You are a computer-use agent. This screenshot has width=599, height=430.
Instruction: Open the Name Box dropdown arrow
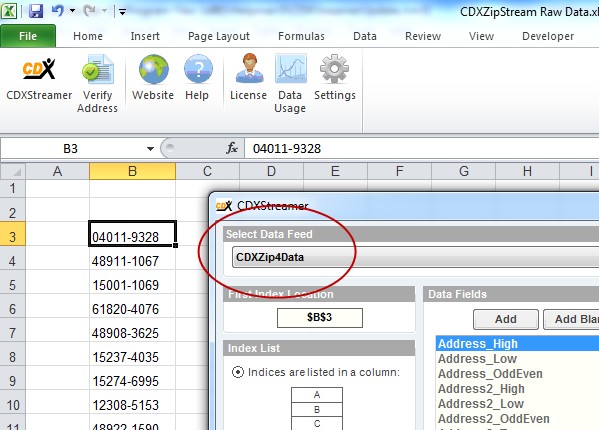tap(150, 149)
